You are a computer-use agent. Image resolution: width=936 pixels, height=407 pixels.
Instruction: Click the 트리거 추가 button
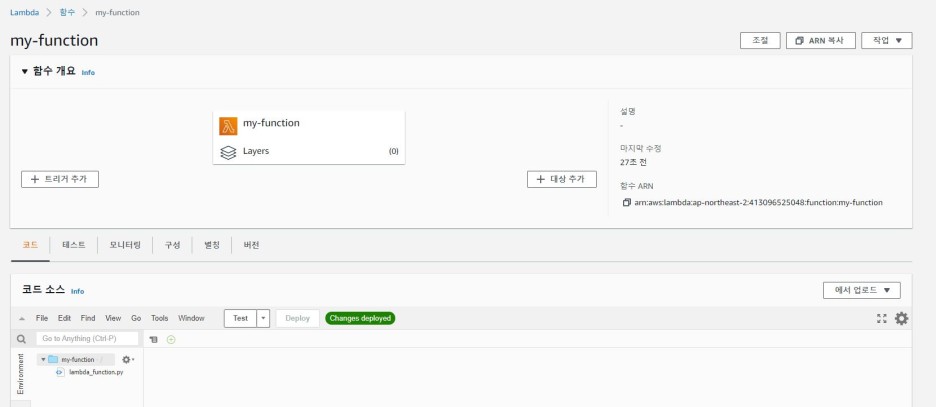point(60,179)
